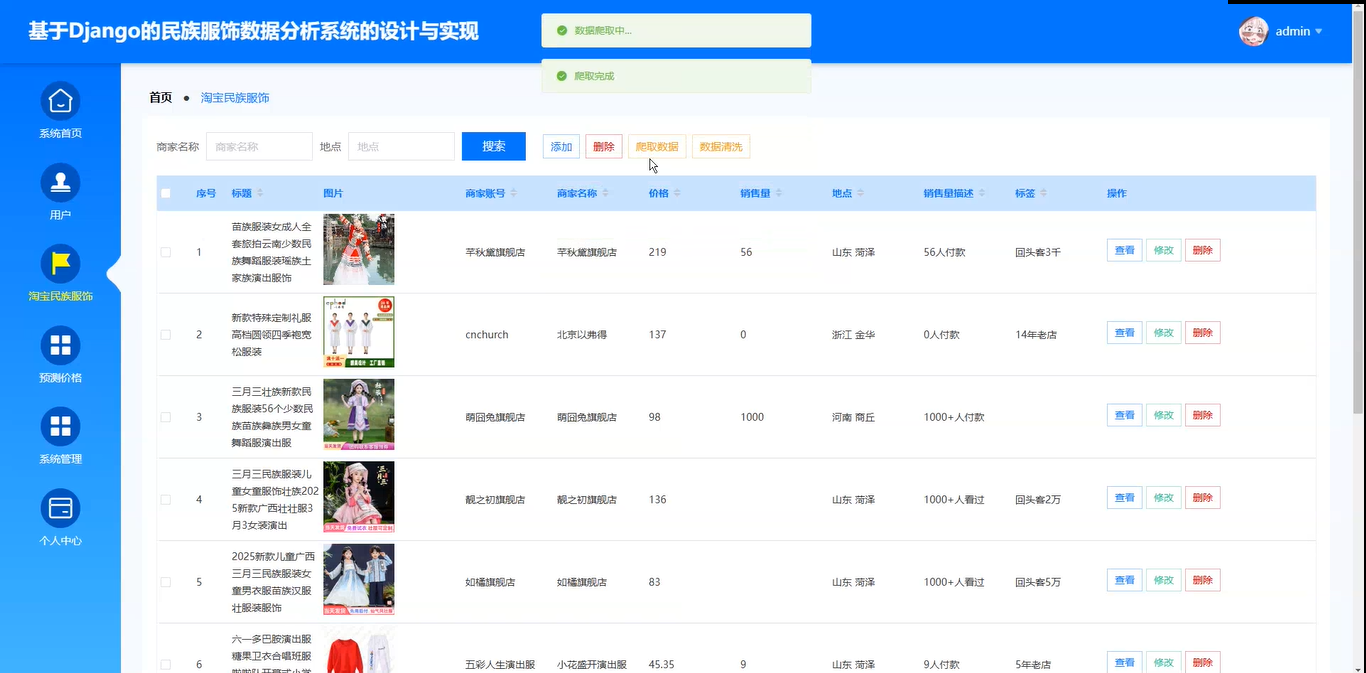
Task: Open the 预测价格 sidebar icon
Action: pos(60,345)
